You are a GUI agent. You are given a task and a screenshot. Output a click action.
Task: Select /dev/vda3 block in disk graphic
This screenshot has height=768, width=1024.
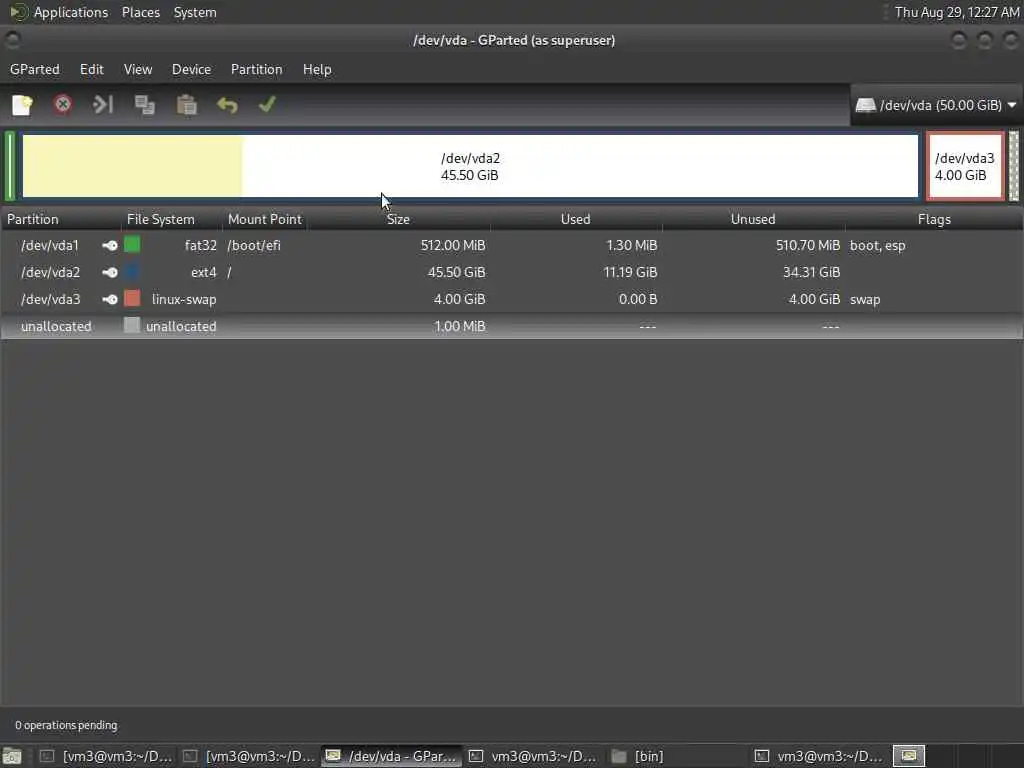(x=965, y=166)
